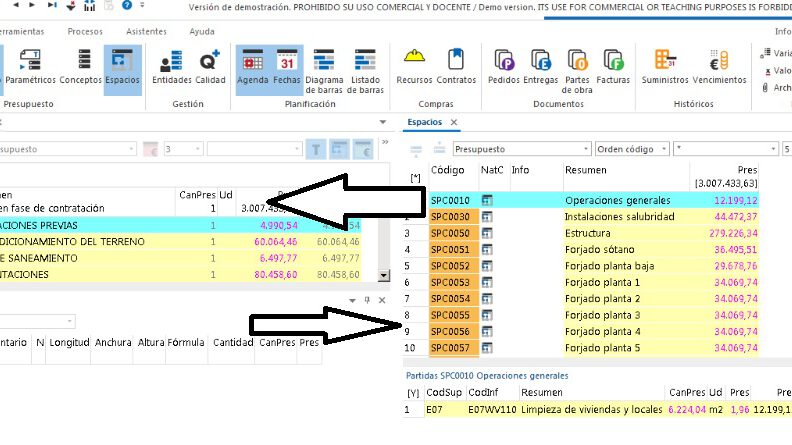The width and height of the screenshot is (792, 445).
Task: Open the Pedidos documents icon
Action: coord(503,68)
